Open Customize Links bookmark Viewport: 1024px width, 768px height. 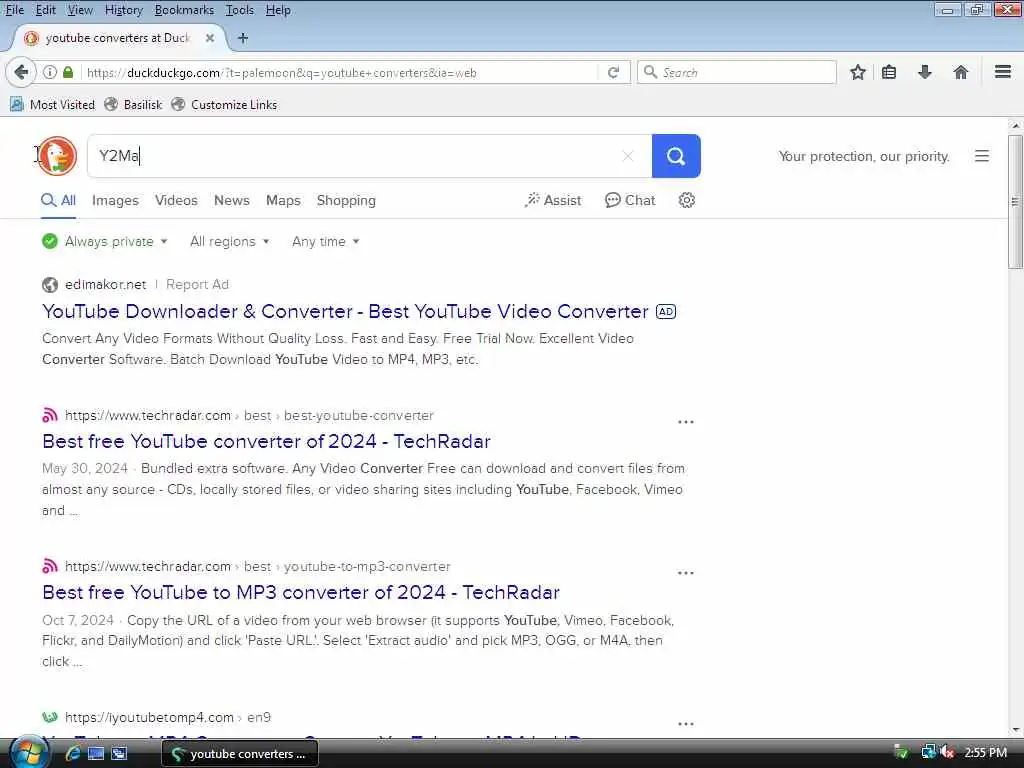point(225,104)
